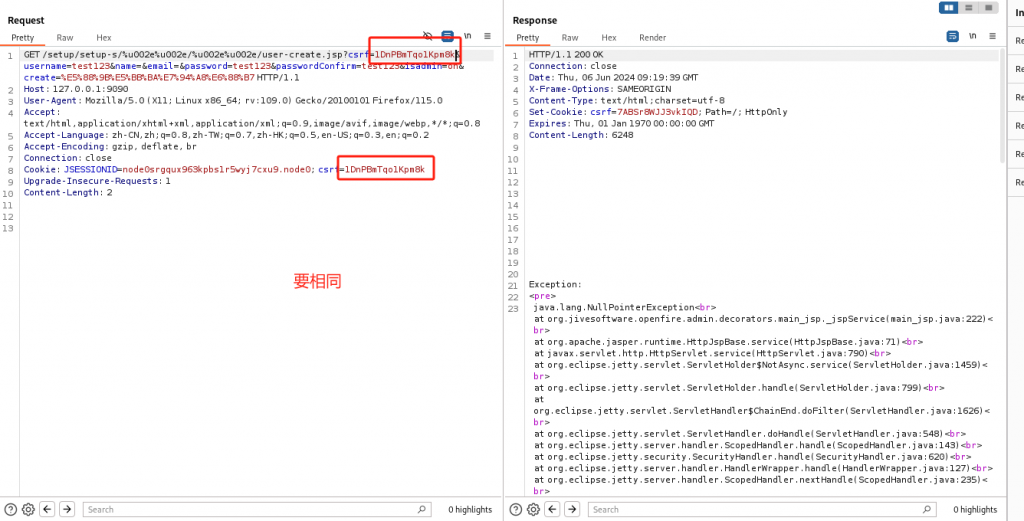This screenshot has height=521, width=1024.
Task: Go to previous search match in Request
Action: pos(47,509)
